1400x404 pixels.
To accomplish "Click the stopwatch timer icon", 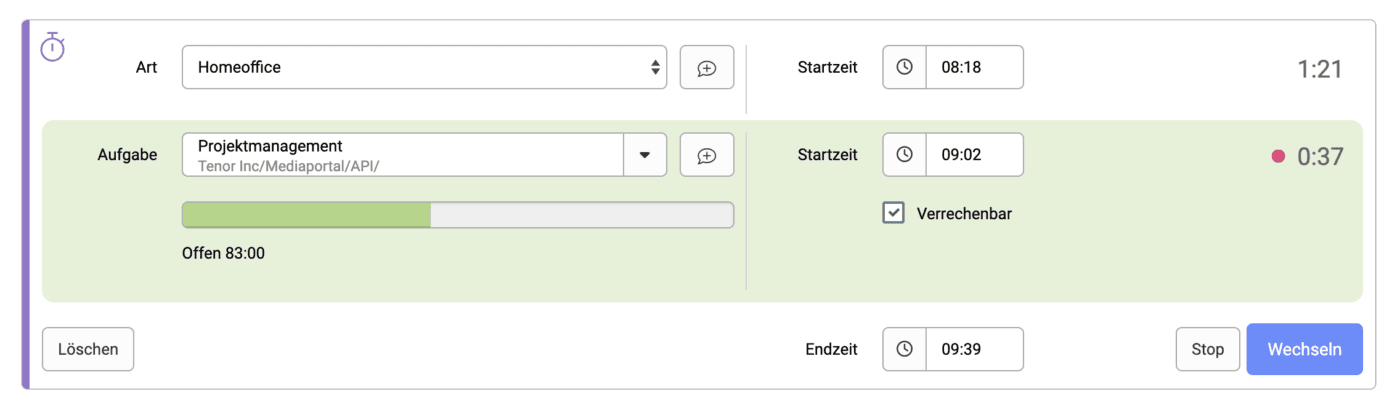I will coord(52,46).
